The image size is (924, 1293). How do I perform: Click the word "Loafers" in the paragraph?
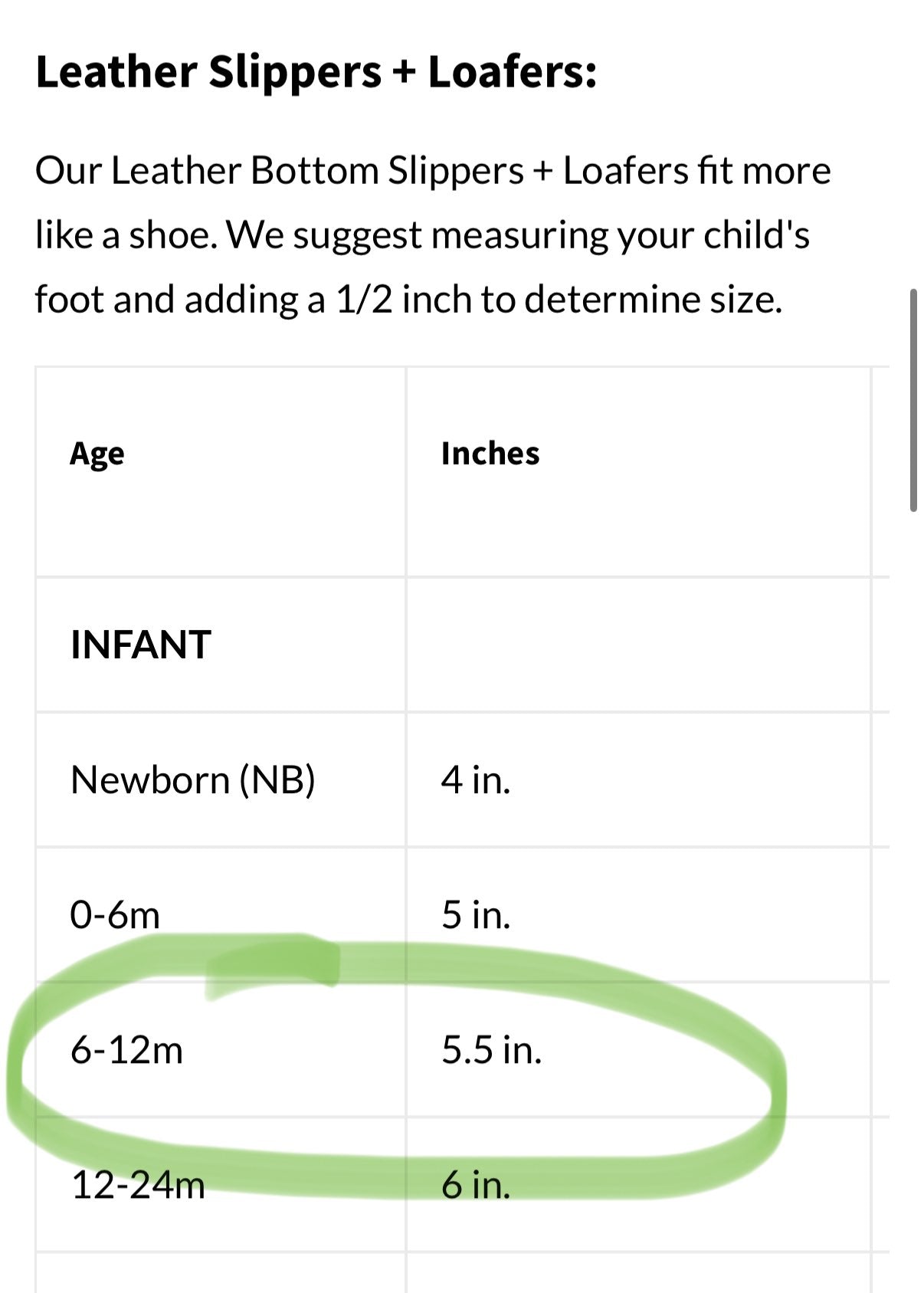(625, 171)
